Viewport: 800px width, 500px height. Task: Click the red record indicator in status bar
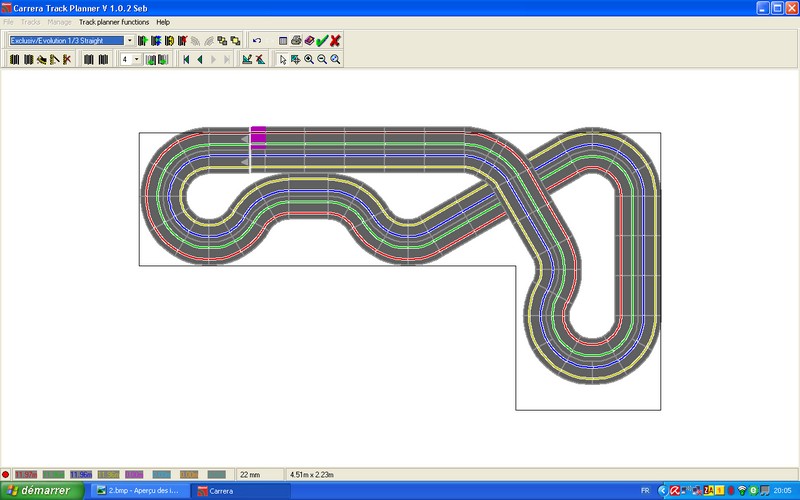6,473
